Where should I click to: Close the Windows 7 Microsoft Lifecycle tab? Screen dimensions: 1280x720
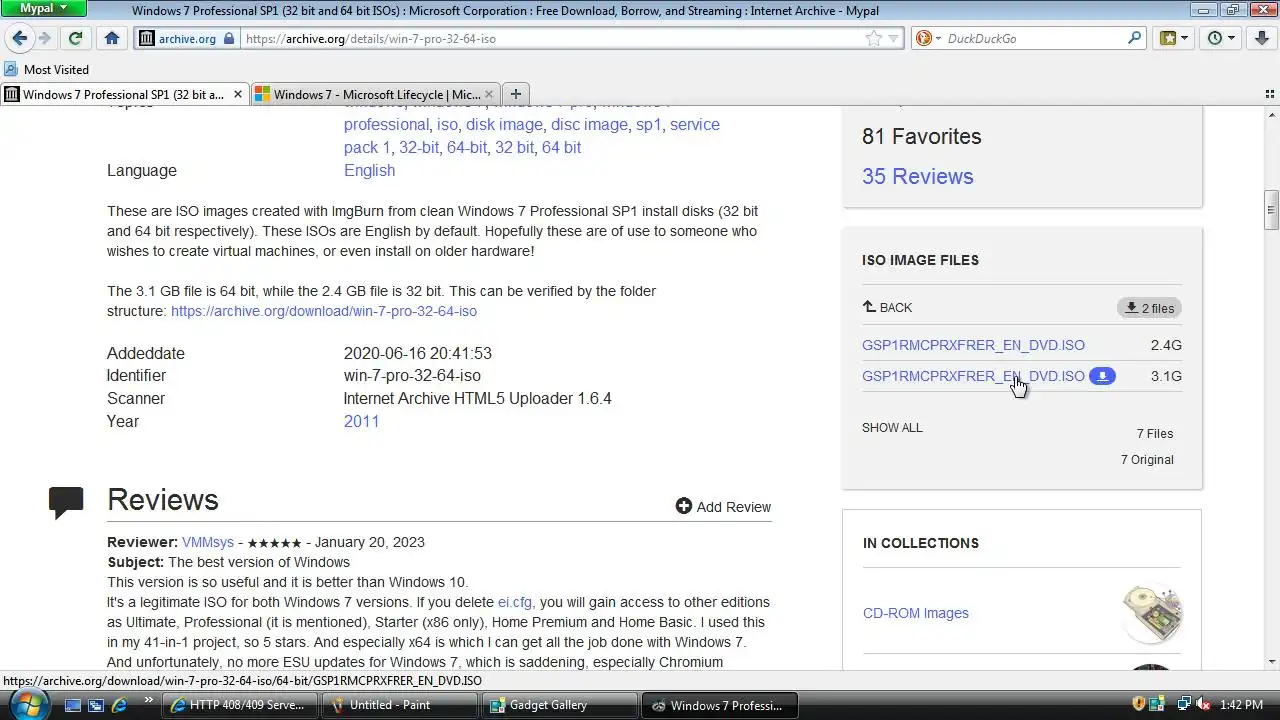489,94
